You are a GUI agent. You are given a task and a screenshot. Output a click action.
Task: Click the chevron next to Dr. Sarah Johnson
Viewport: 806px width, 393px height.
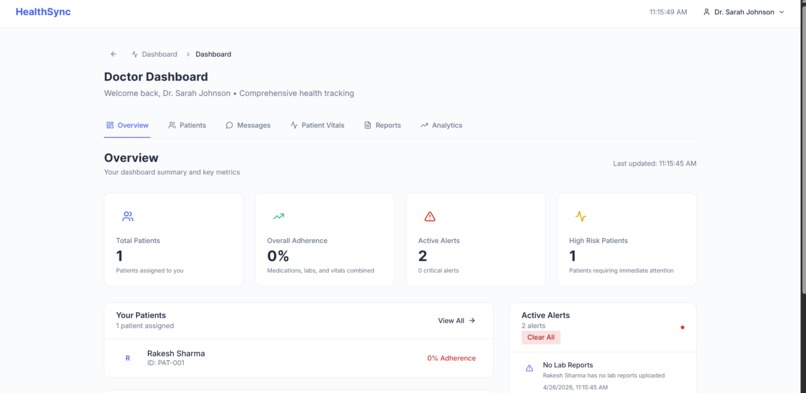pos(782,12)
